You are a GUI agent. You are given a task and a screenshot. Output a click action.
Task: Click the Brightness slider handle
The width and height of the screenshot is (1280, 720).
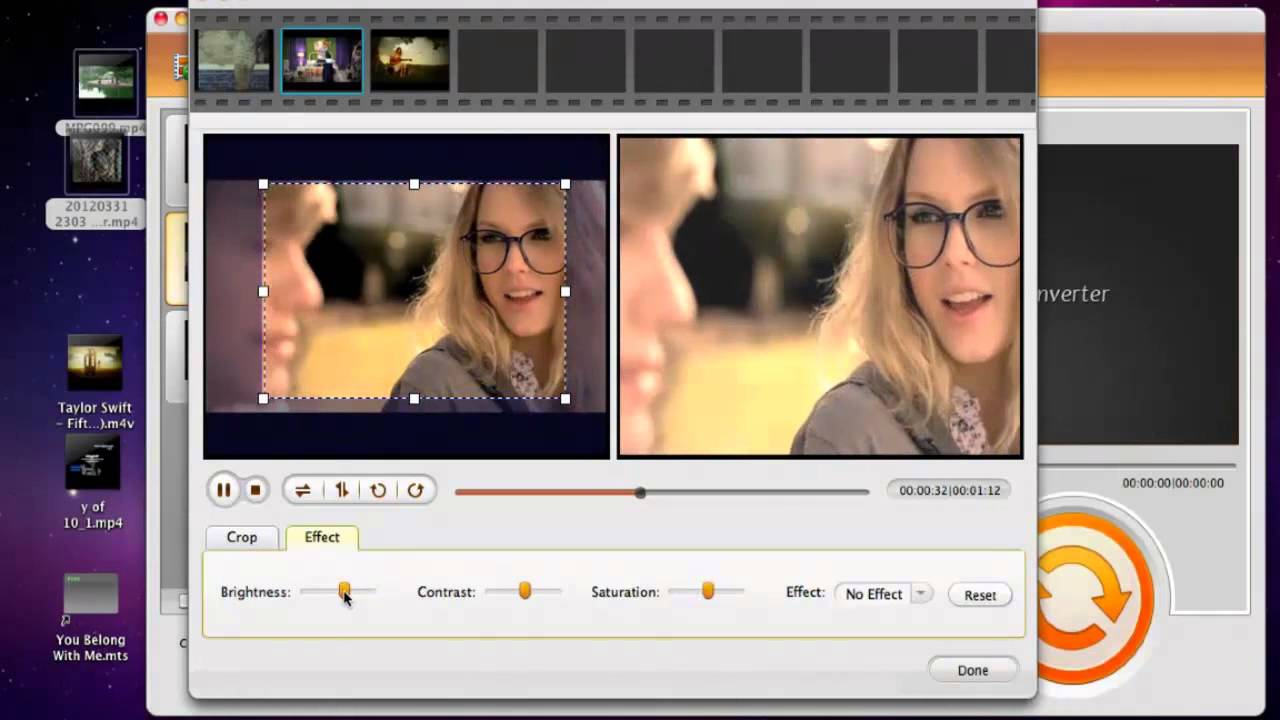pos(344,591)
